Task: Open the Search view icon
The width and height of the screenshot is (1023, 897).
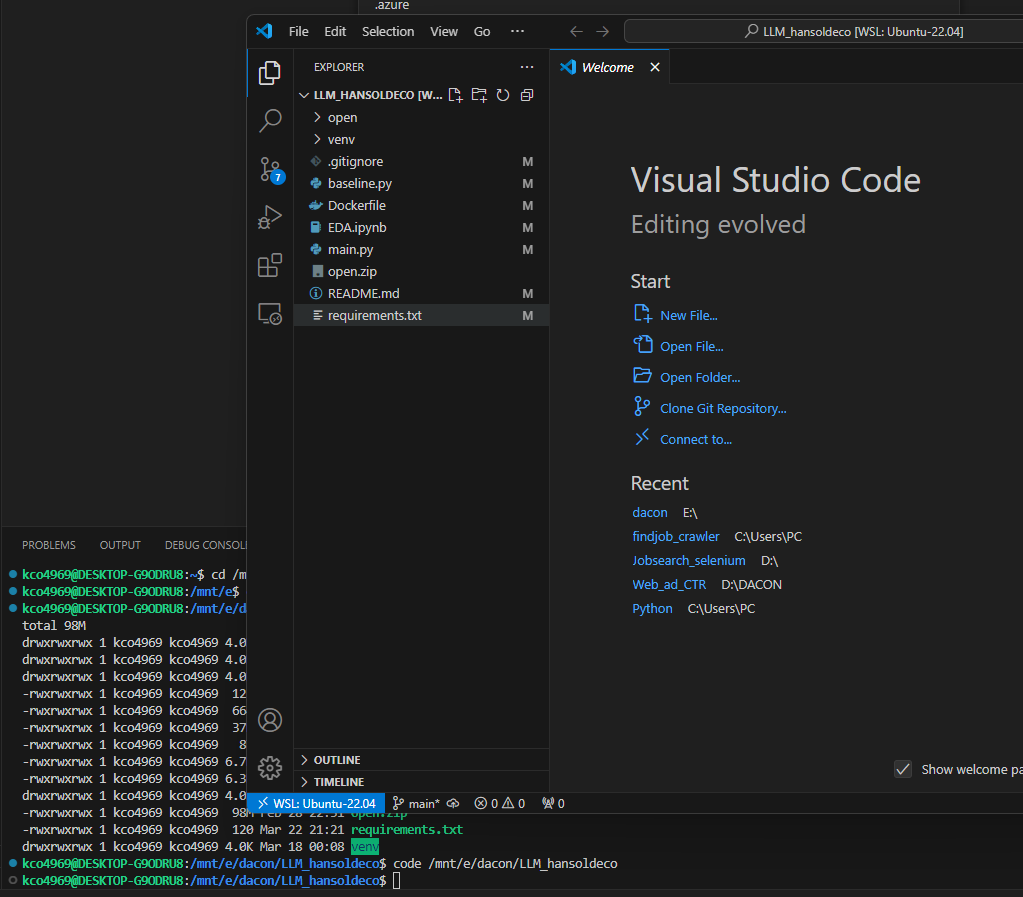Action: point(269,121)
